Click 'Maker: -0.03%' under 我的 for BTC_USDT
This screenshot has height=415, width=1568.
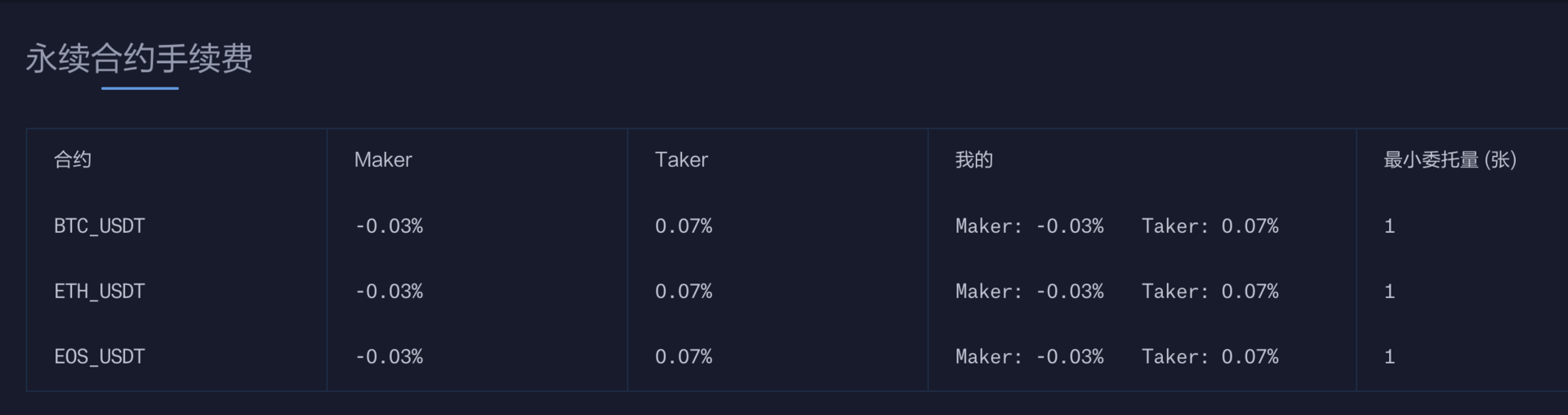coord(1029,226)
